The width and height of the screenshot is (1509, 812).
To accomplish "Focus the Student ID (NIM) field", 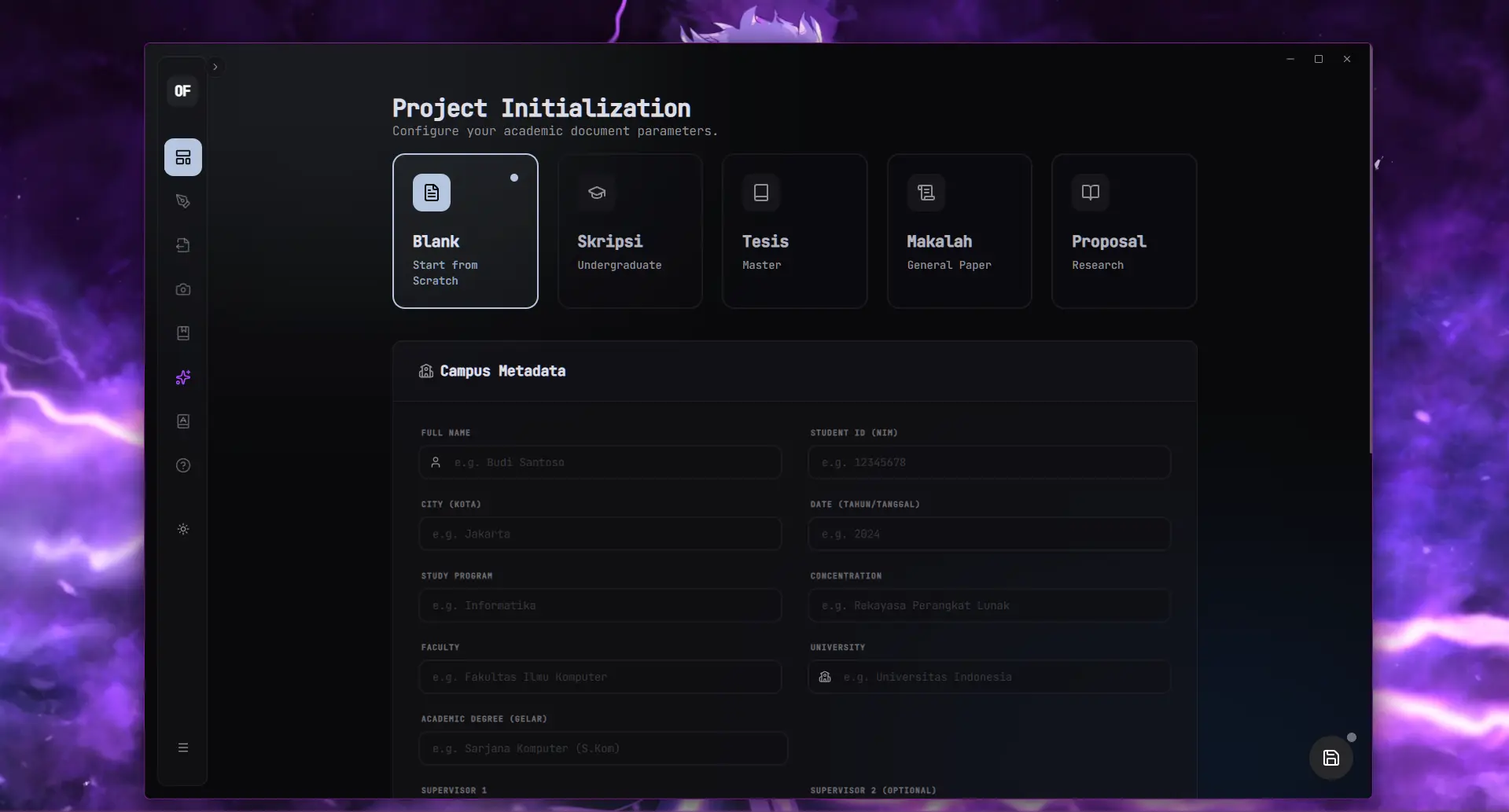I will point(989,462).
